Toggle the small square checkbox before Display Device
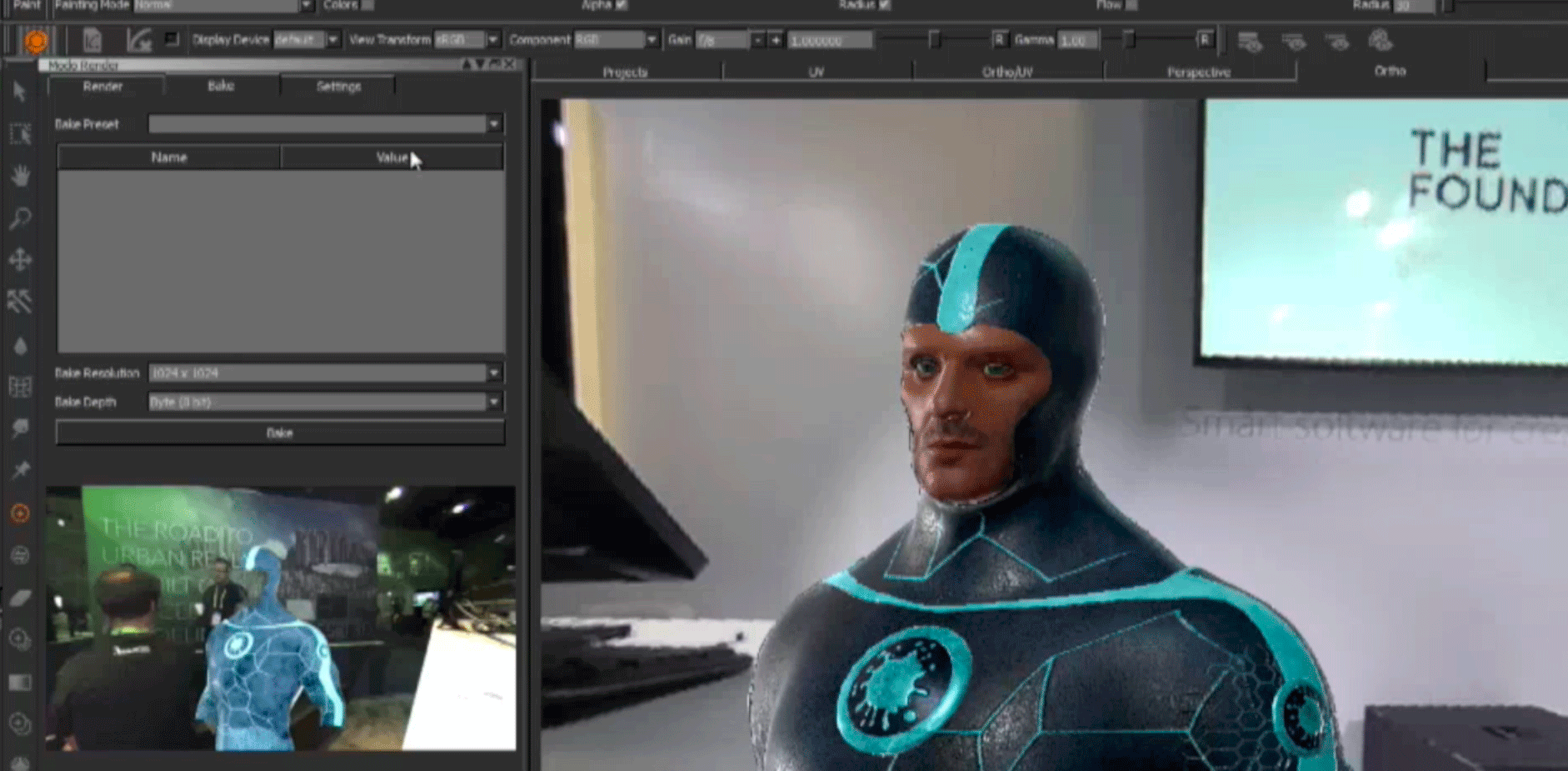 [172, 39]
